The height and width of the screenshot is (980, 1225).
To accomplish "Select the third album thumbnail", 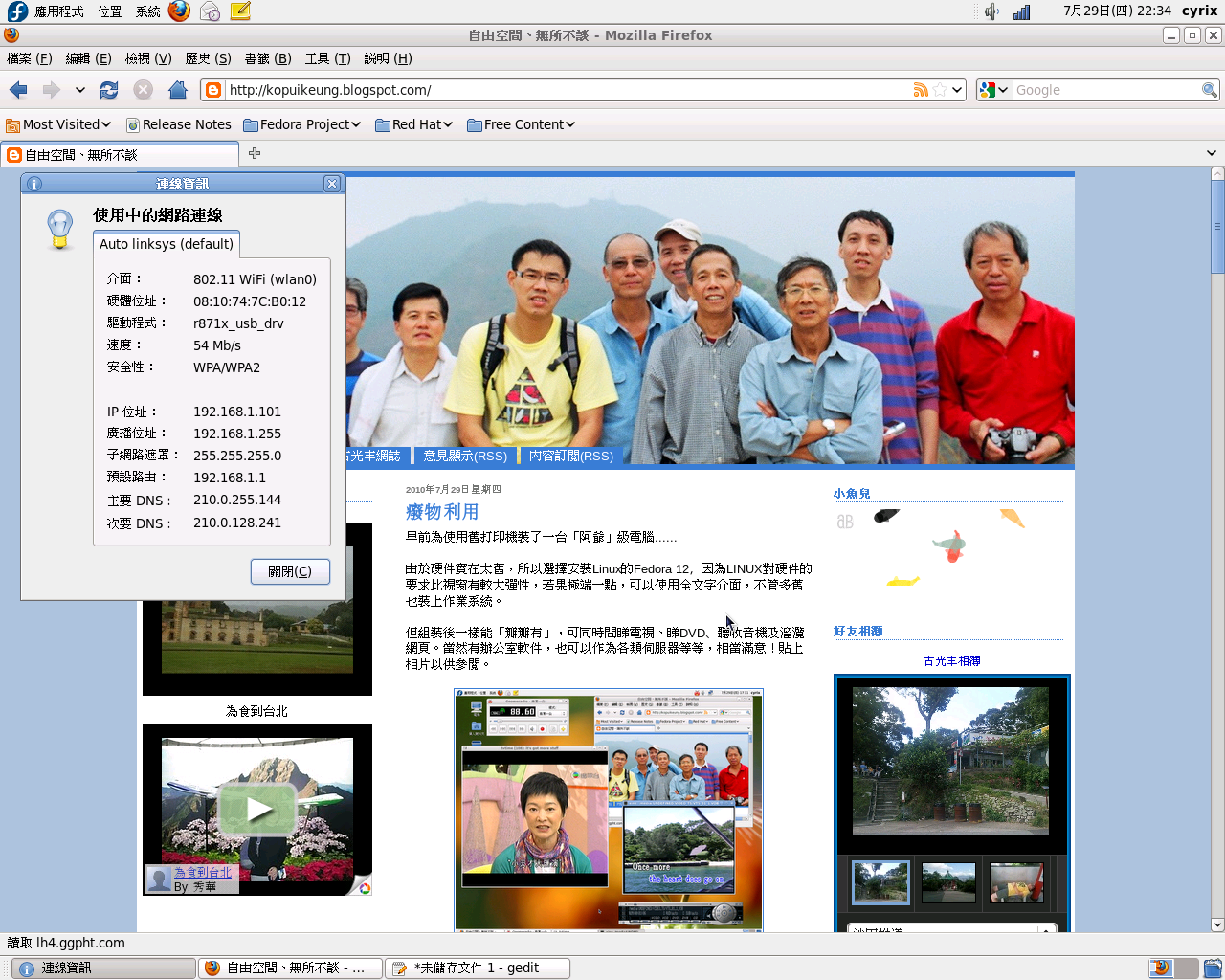I will coord(1016,882).
